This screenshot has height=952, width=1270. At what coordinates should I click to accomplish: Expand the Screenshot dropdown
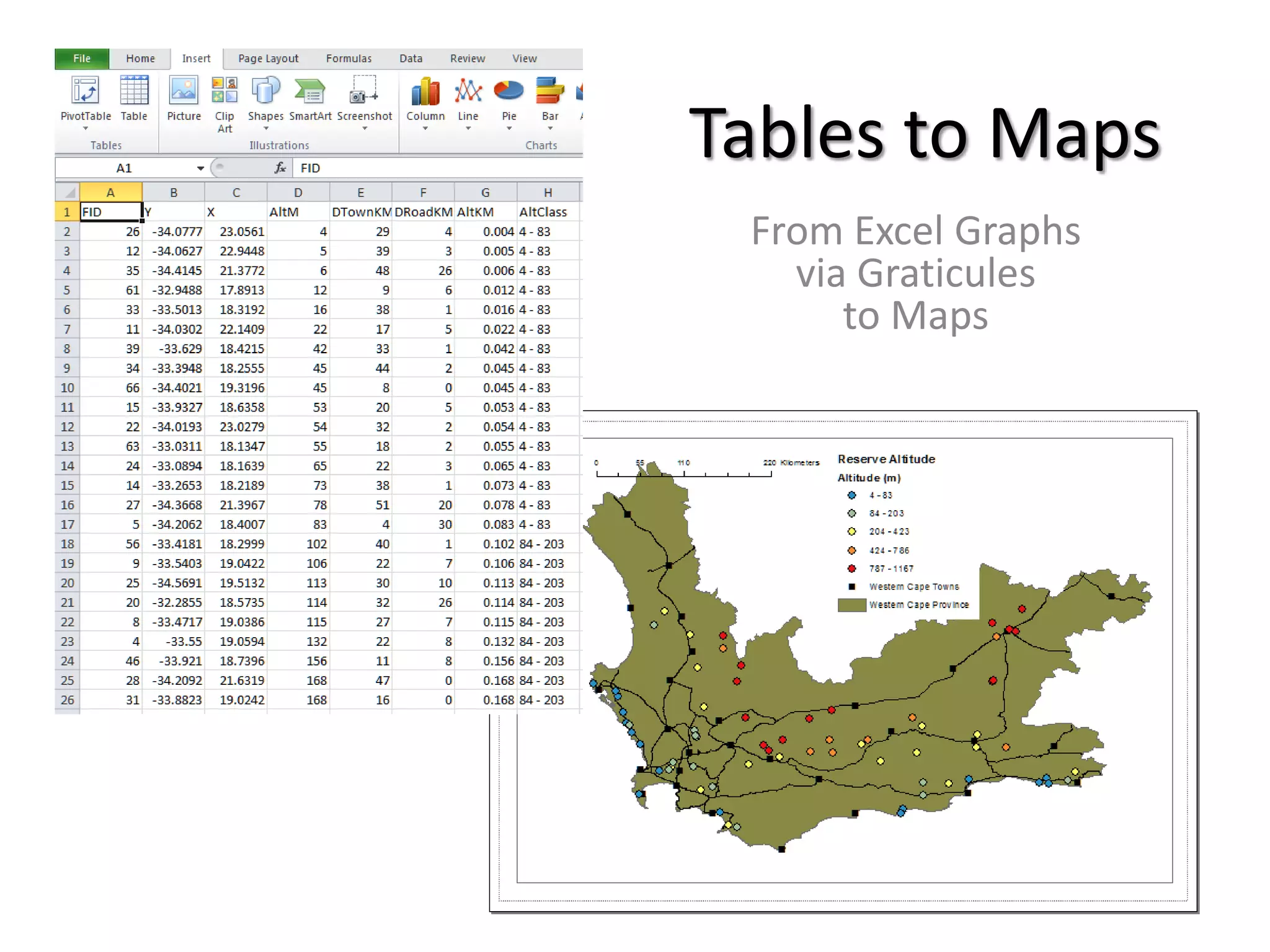(x=365, y=128)
